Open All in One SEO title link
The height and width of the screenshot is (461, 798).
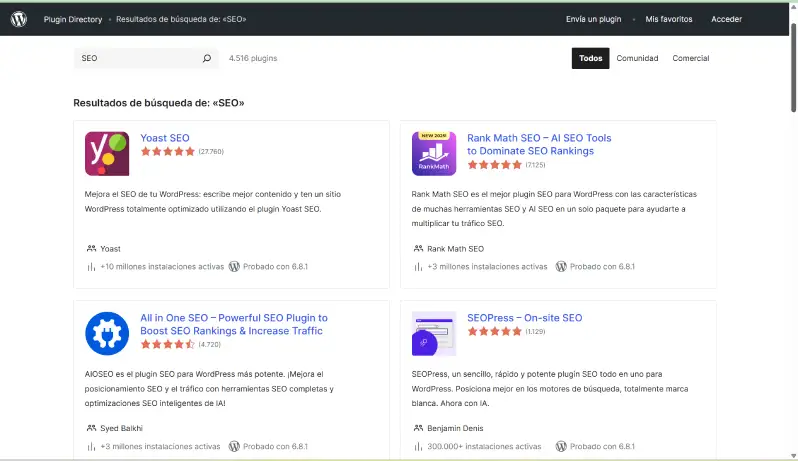(x=234, y=324)
